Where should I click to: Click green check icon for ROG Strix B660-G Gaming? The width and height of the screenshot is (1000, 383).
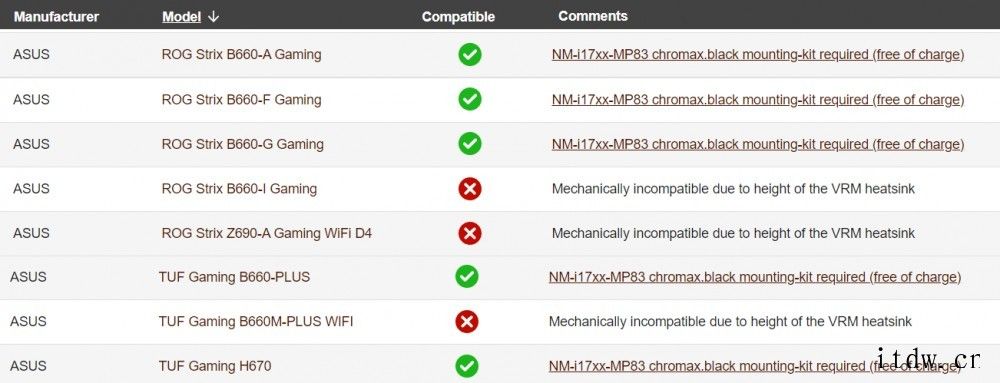tap(470, 144)
